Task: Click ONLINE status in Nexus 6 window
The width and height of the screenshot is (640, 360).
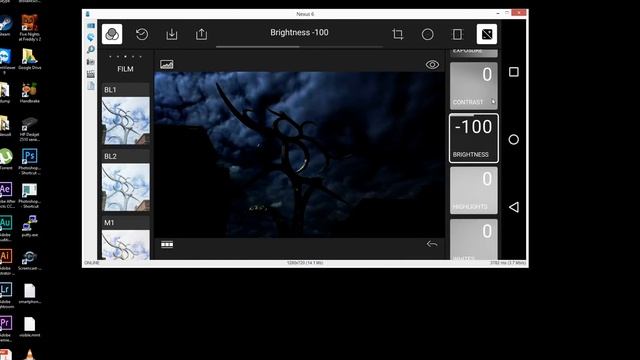Action: pos(92,263)
